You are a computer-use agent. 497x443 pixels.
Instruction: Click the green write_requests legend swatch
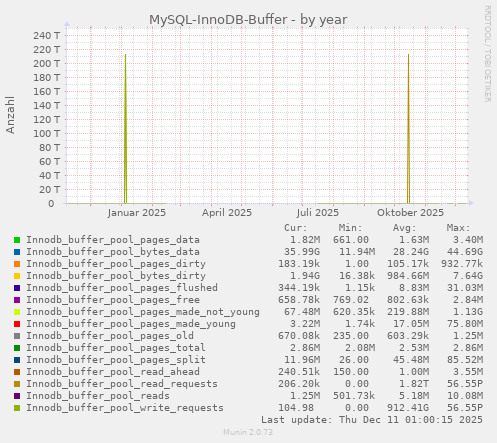click(17, 408)
